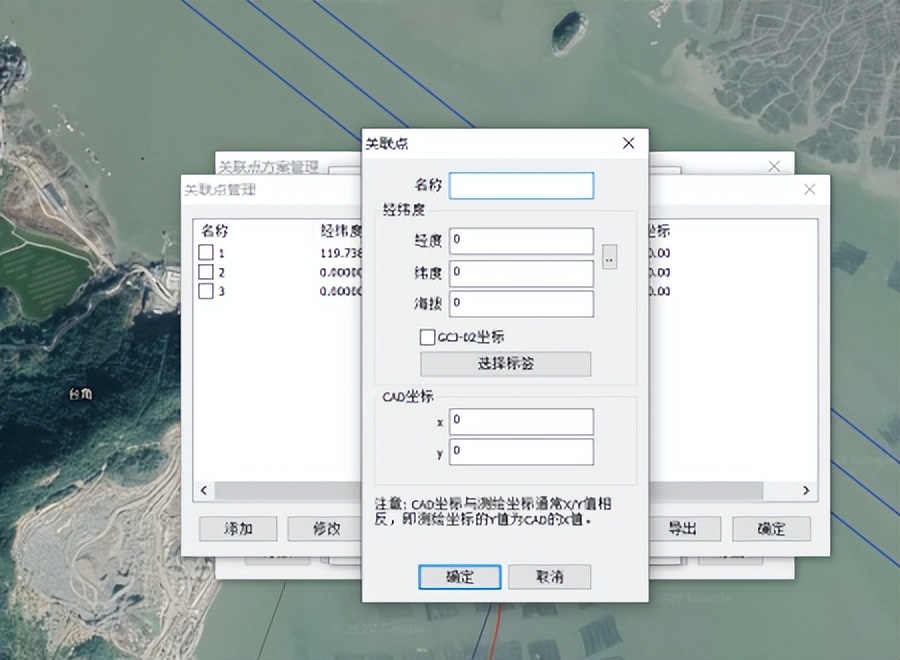Check the checkbox for point 3
900x660 pixels.
208,291
